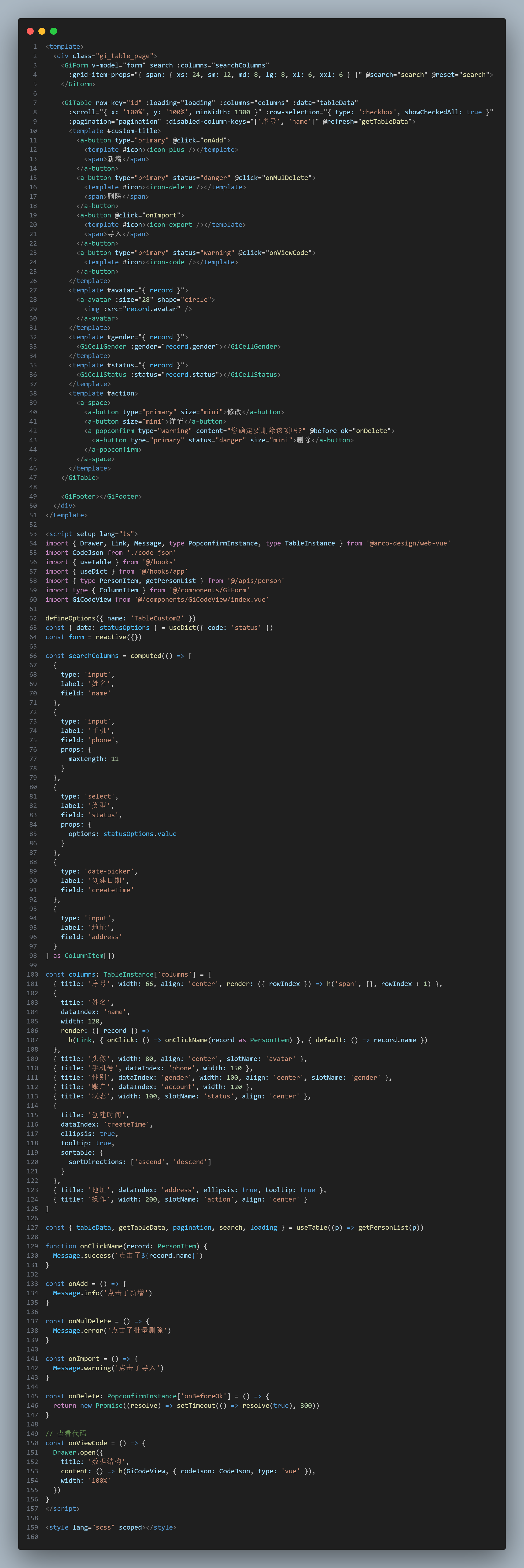Click @click="onAdd" handler on line 11

[x=200, y=140]
